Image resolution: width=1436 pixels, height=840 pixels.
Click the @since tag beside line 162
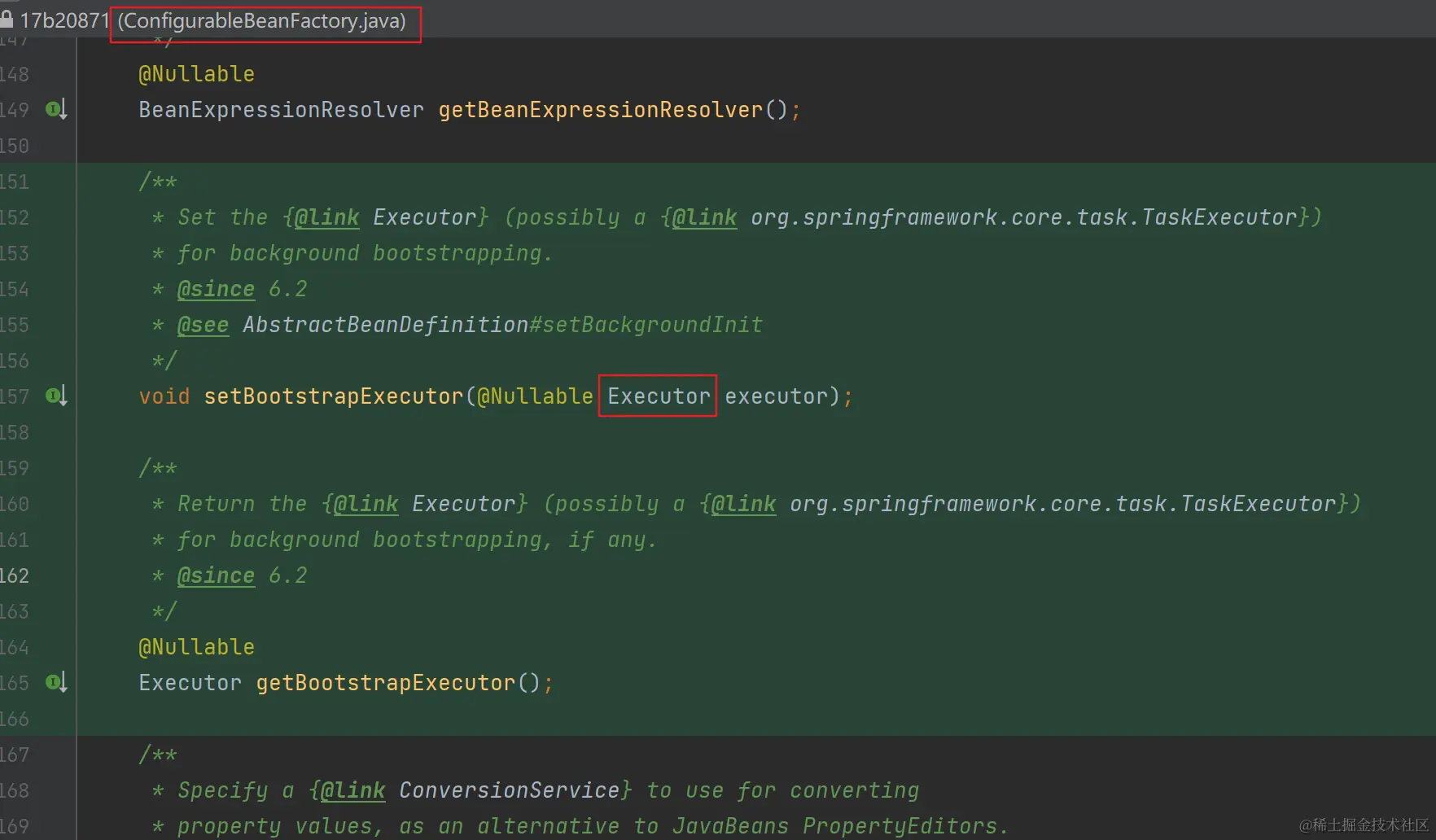point(216,575)
